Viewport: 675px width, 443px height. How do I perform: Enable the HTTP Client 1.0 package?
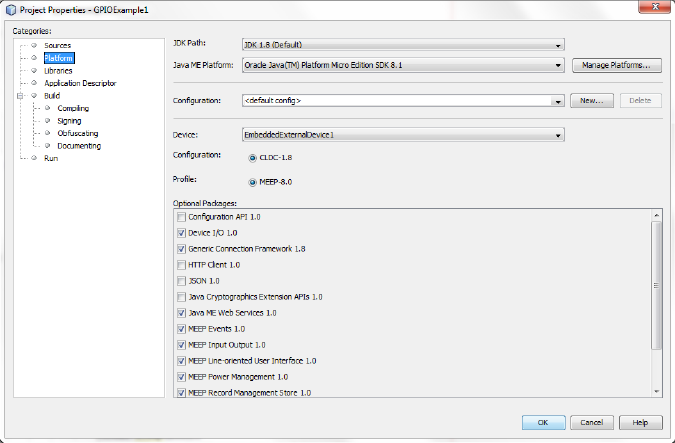coord(181,265)
